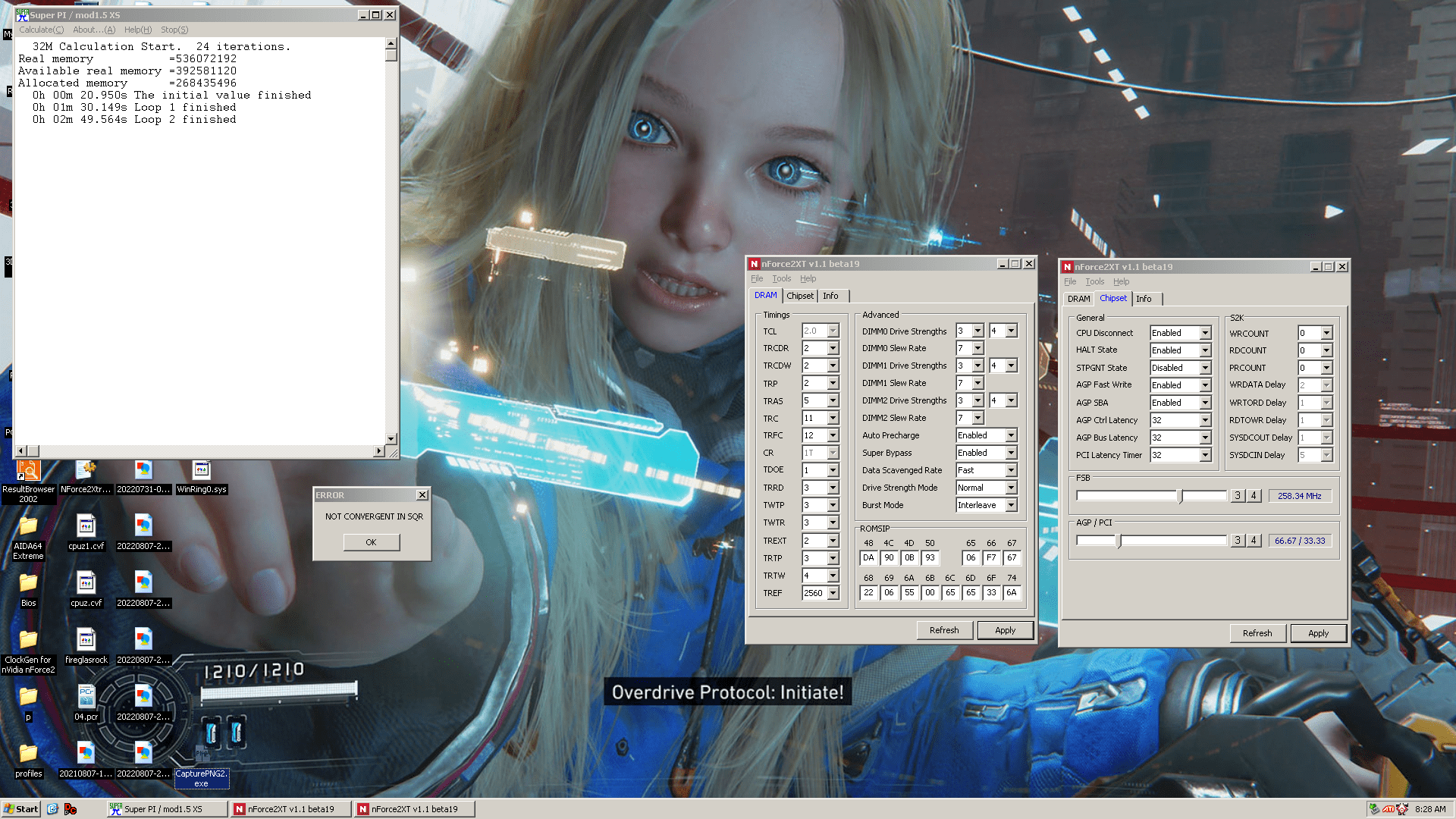
Task: Open the profiles folder icon
Action: tap(28, 761)
